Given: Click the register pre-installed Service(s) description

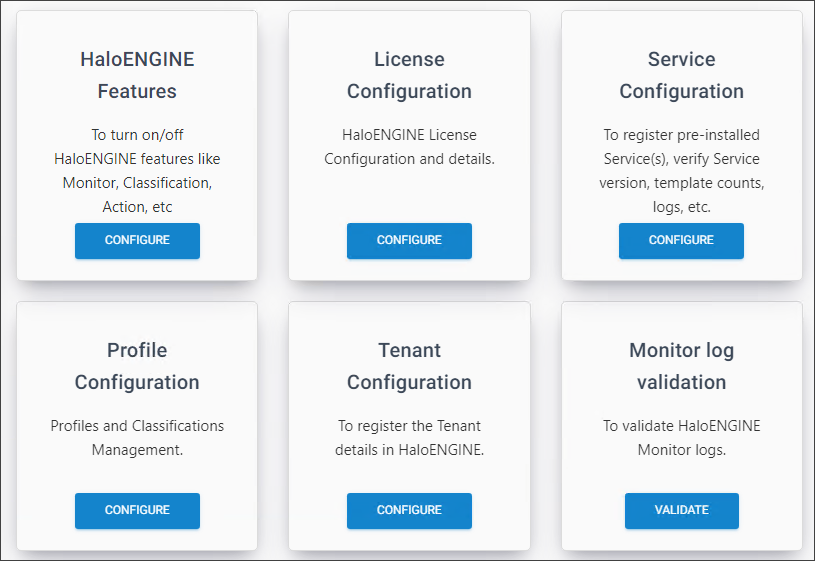Looking at the screenshot, I should (x=681, y=171).
